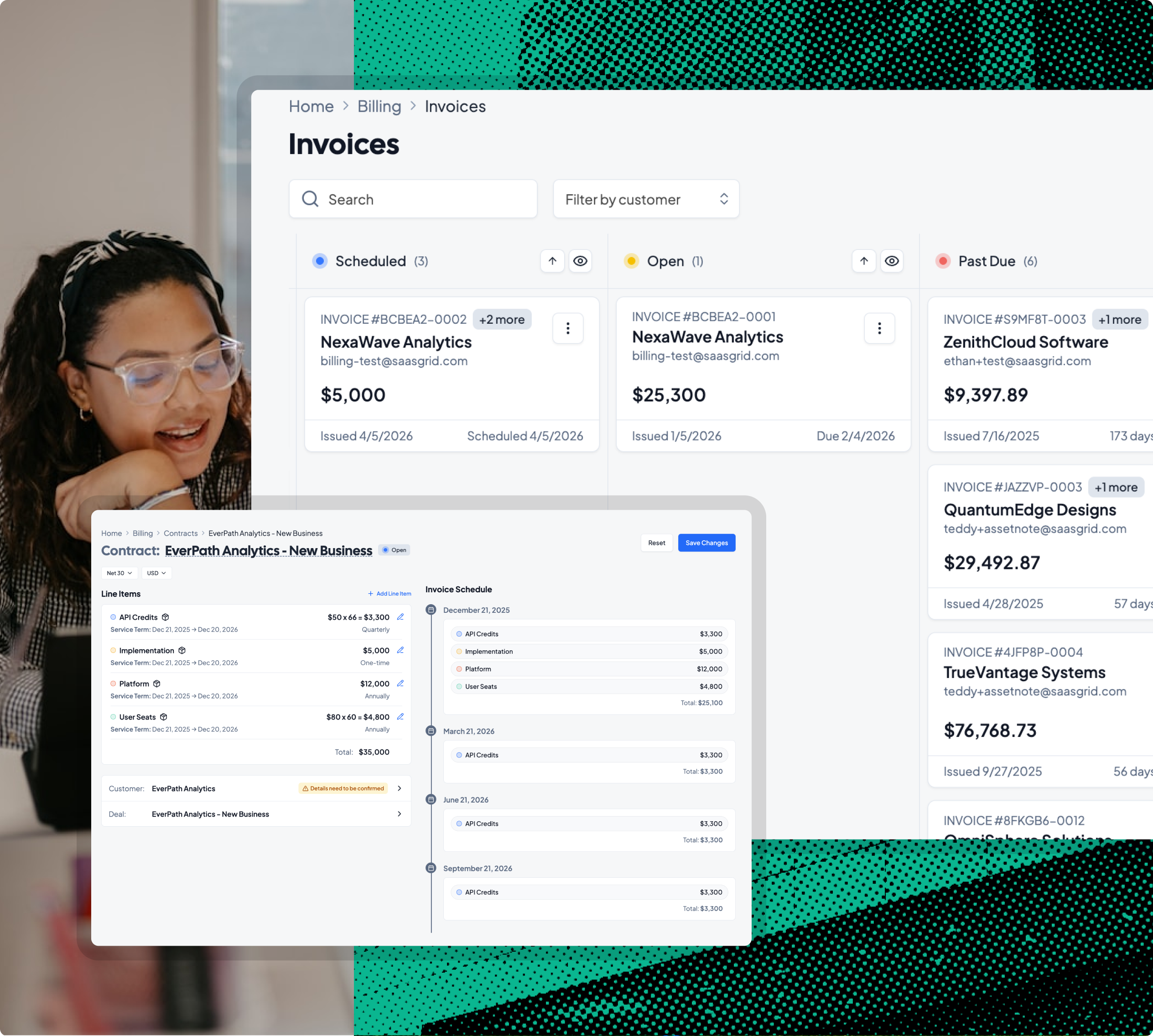This screenshot has width=1153, height=1036.
Task: Sort Scheduled column with arrow icon
Action: [x=552, y=261]
